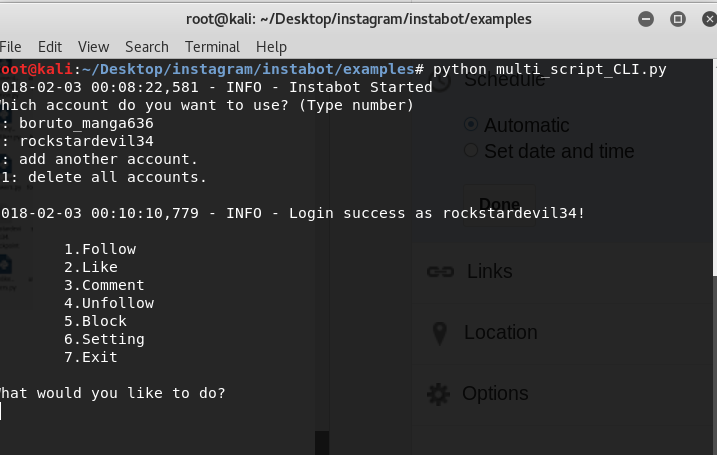Open the Terminal menu
Viewport: 717px width, 455px height.
(212, 47)
